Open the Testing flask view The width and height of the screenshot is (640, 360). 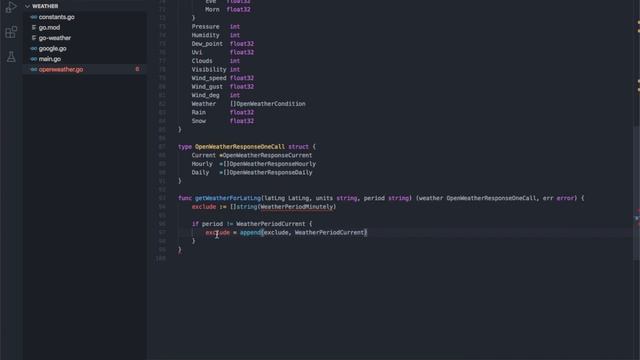(x=11, y=57)
